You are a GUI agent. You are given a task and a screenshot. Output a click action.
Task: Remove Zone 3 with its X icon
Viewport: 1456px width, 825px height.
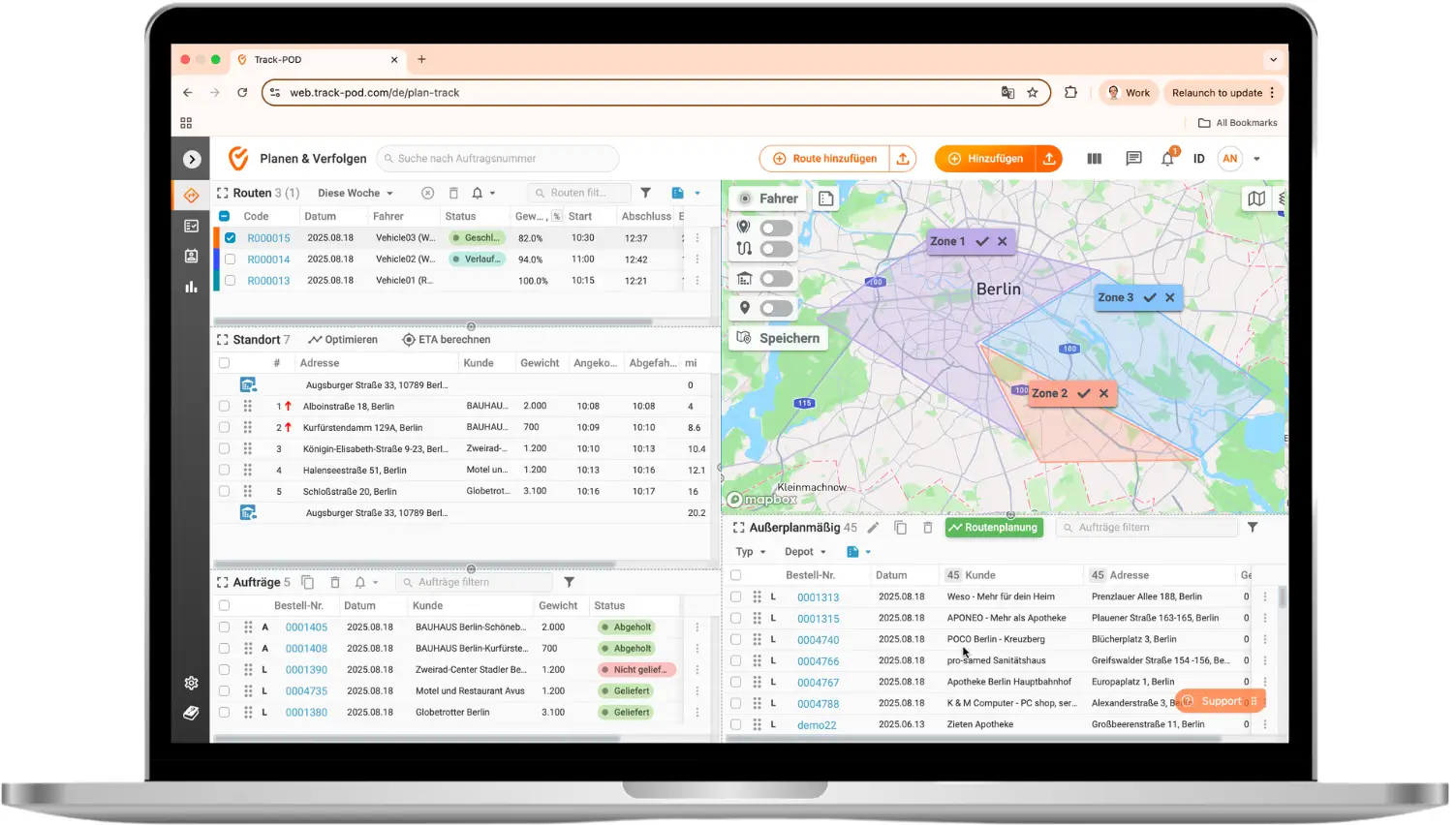coord(1170,297)
